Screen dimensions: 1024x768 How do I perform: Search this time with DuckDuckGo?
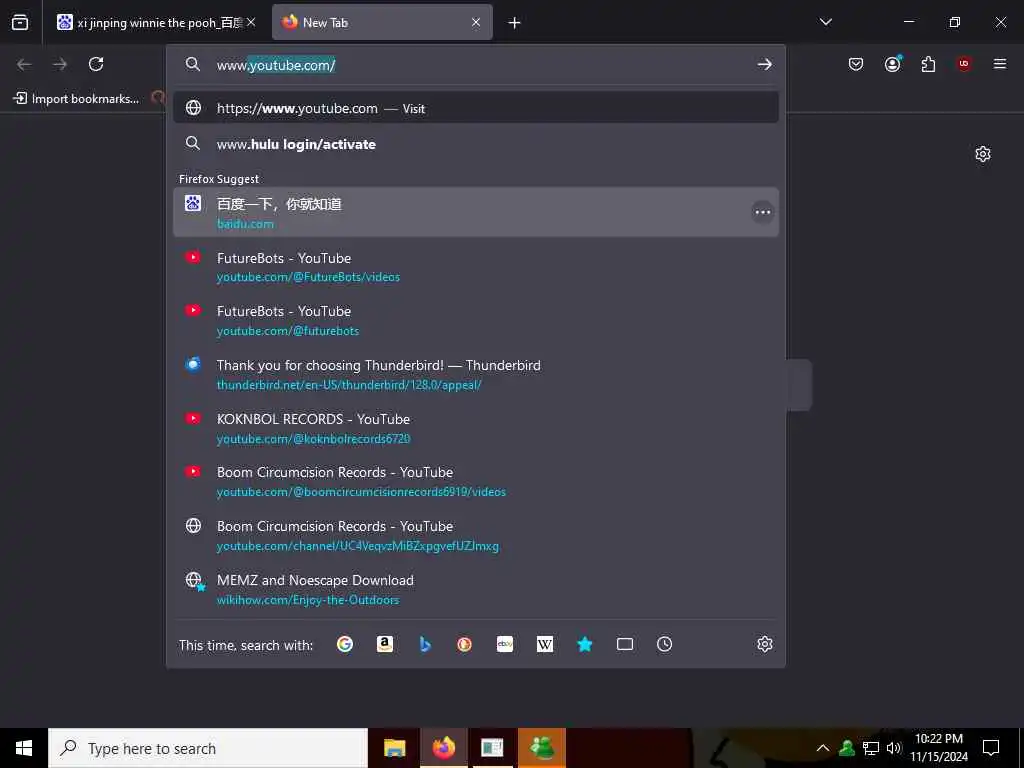(x=464, y=645)
